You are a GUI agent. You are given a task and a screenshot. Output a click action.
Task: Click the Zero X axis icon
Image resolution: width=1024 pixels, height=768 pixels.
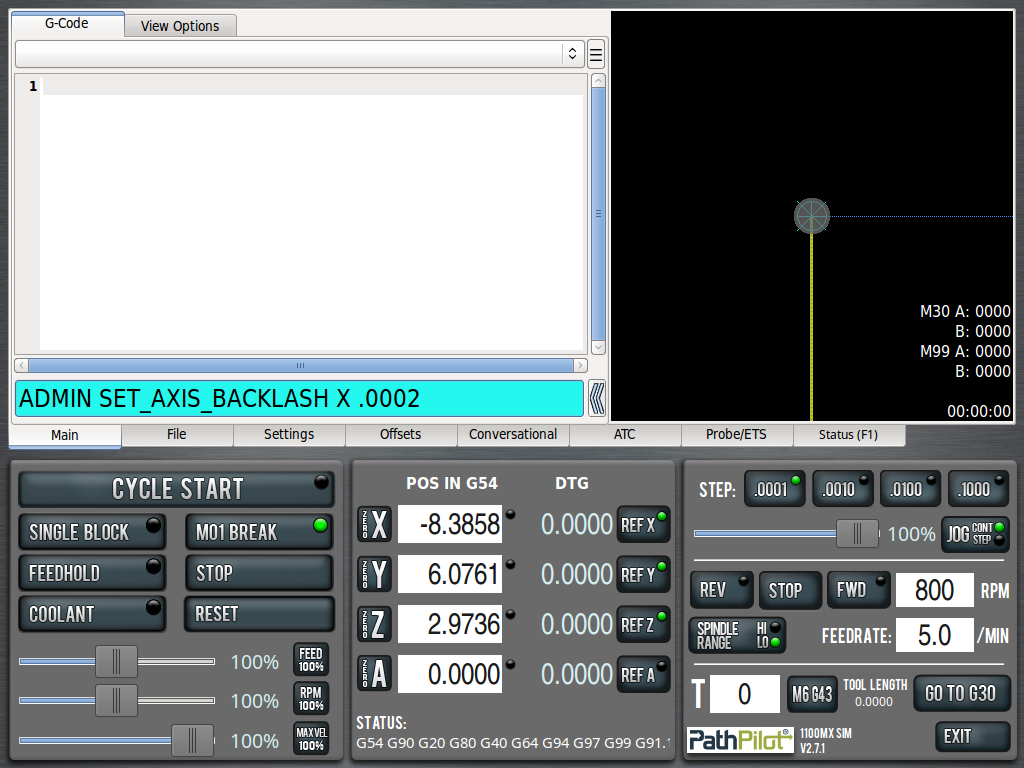point(375,524)
